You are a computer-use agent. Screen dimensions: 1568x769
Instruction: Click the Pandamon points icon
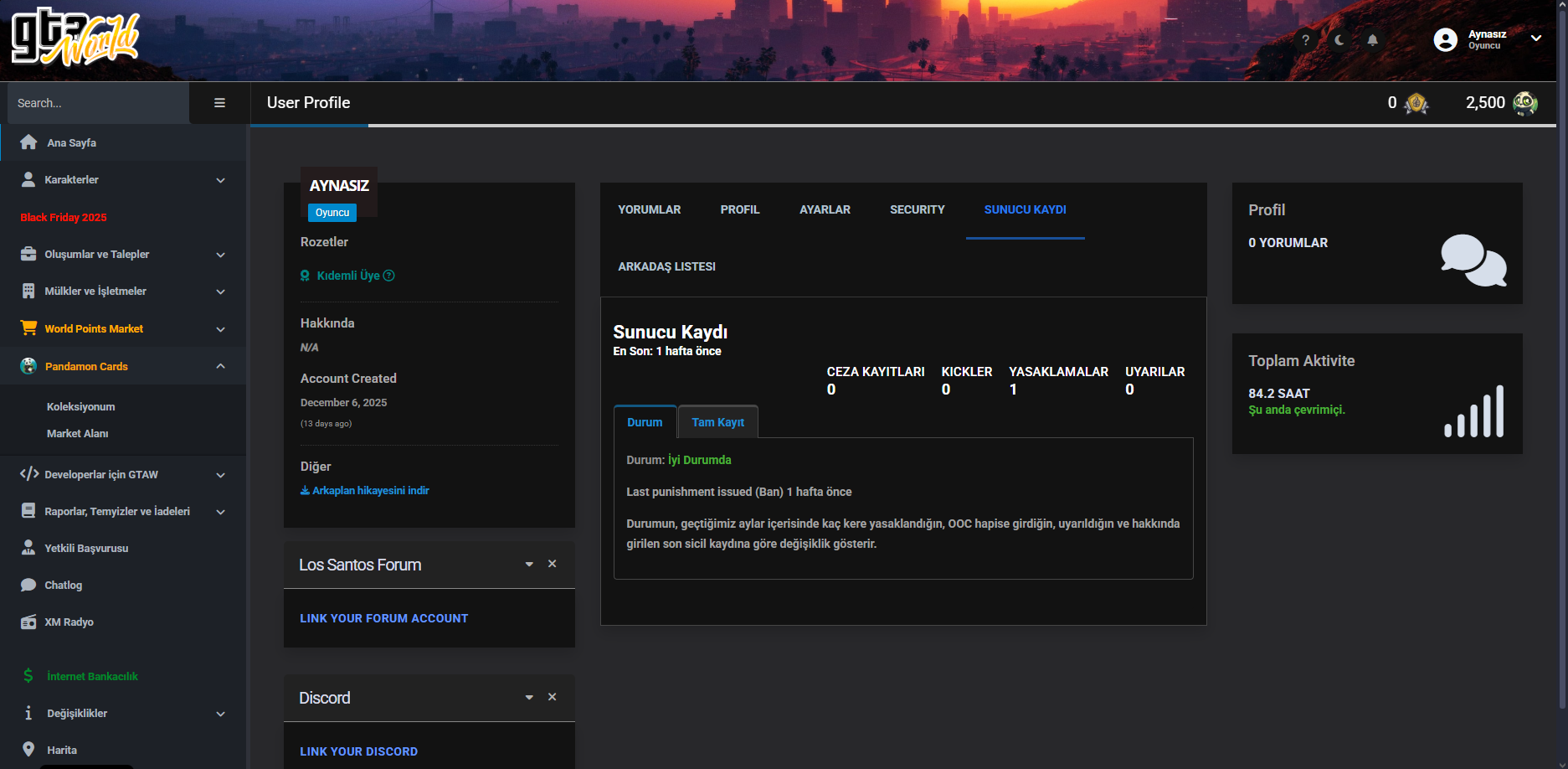click(x=1525, y=103)
